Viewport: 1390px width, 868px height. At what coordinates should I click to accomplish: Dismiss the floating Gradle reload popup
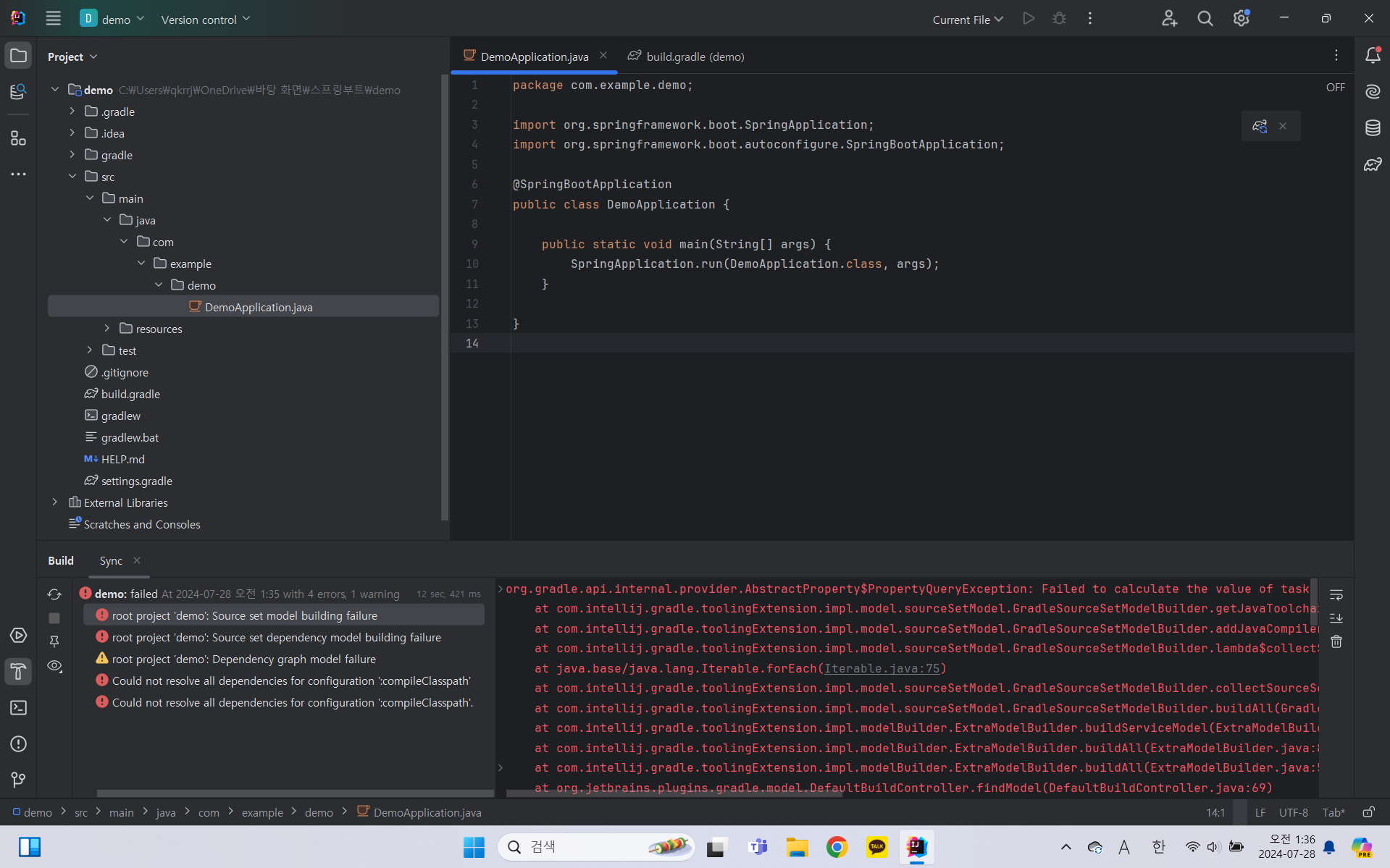click(1283, 126)
